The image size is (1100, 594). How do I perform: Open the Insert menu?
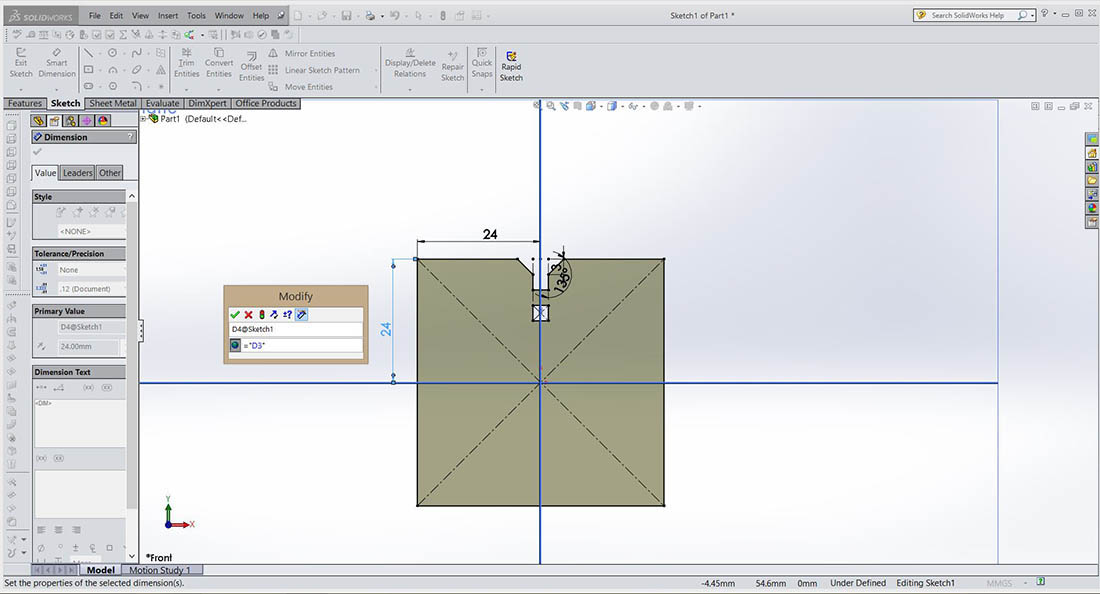168,15
